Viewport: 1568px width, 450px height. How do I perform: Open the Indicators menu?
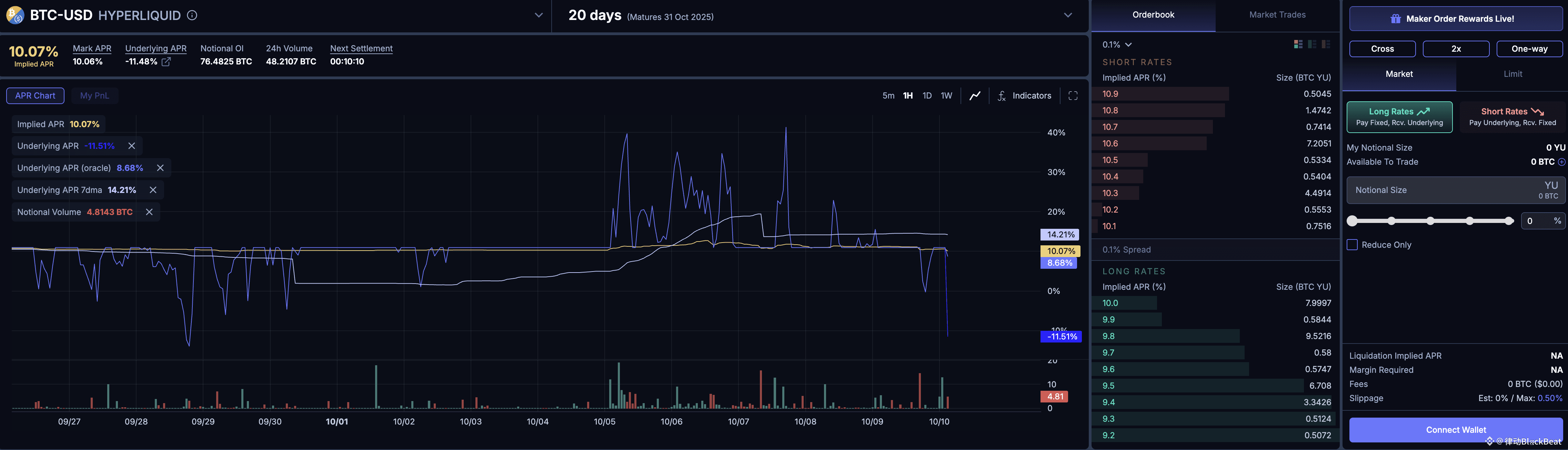point(1024,95)
